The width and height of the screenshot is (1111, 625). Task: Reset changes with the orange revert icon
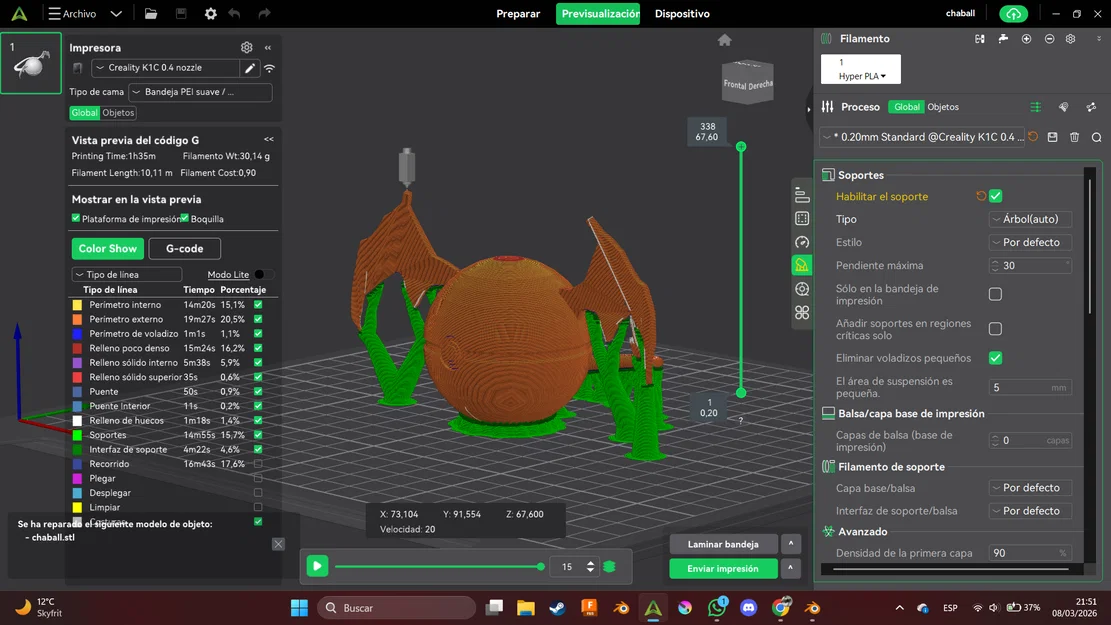1033,137
